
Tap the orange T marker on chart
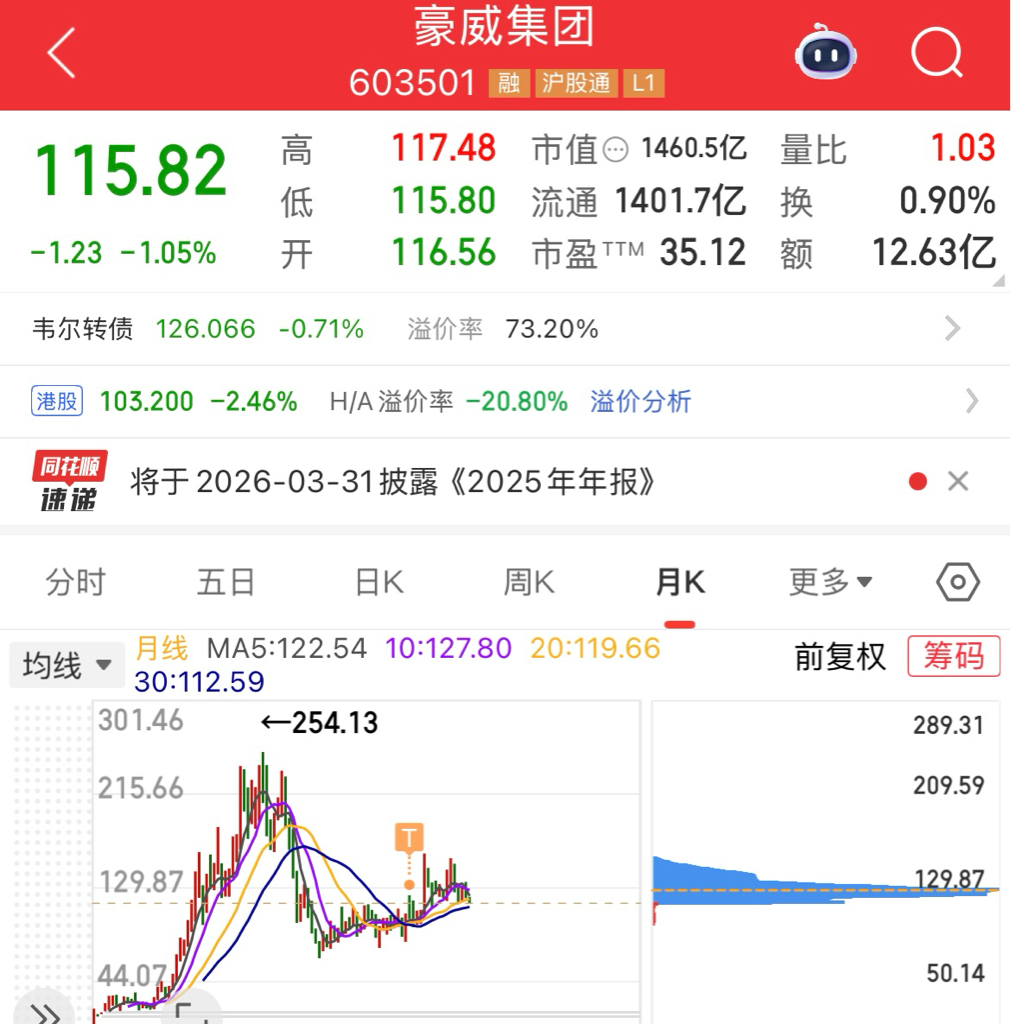[x=409, y=837]
